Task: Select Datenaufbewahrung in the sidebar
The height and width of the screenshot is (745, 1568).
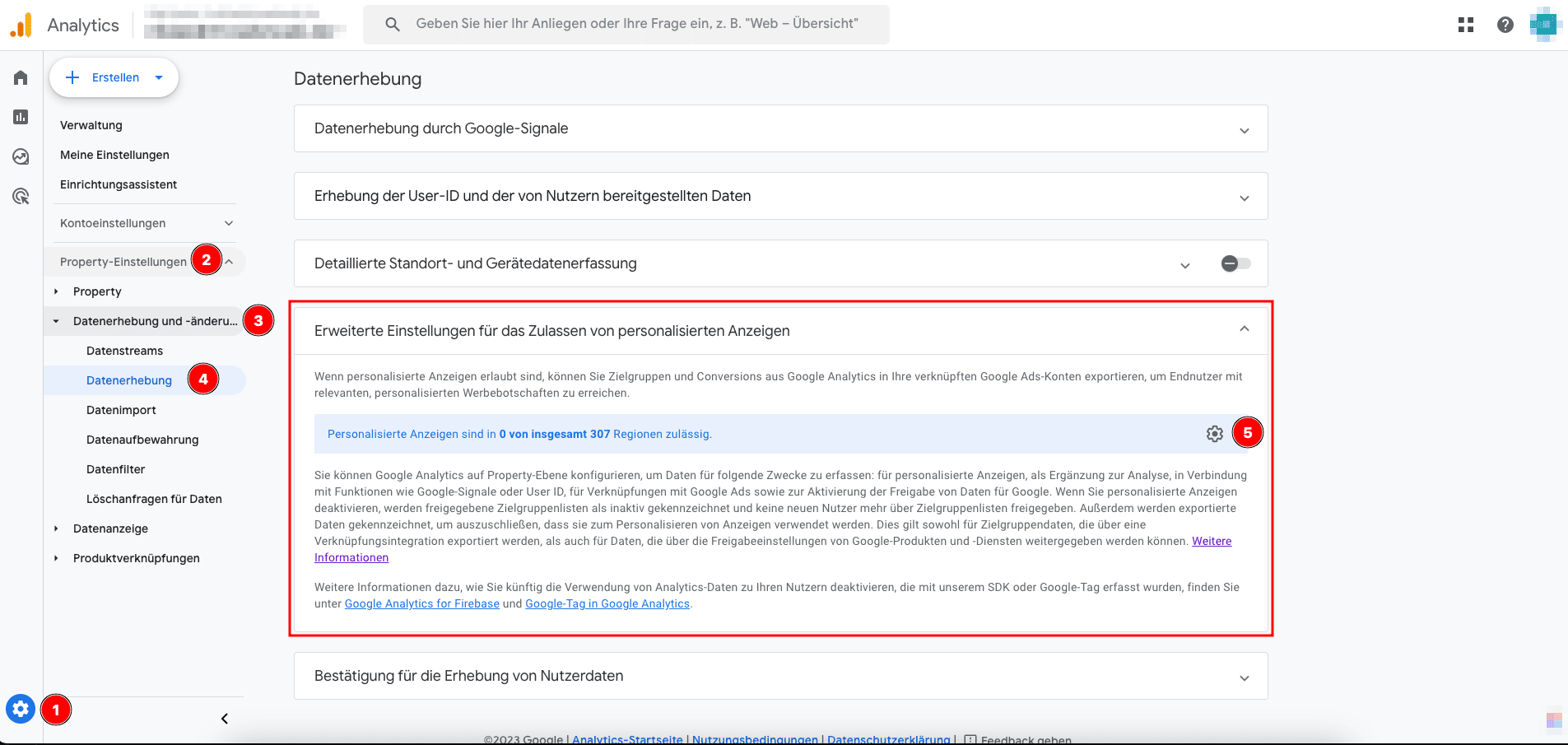Action: tap(142, 440)
